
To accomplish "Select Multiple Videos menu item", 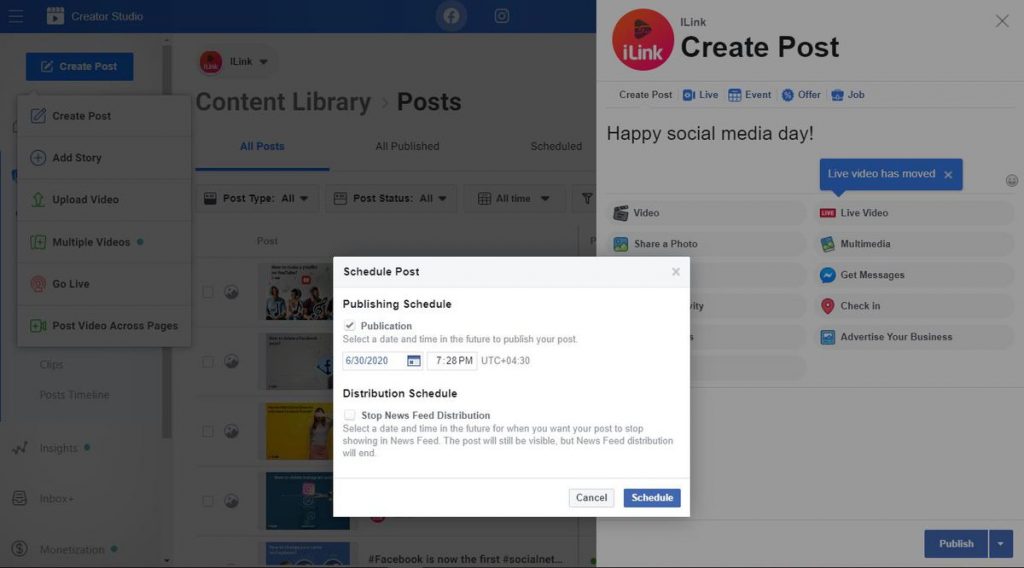I will pos(104,242).
